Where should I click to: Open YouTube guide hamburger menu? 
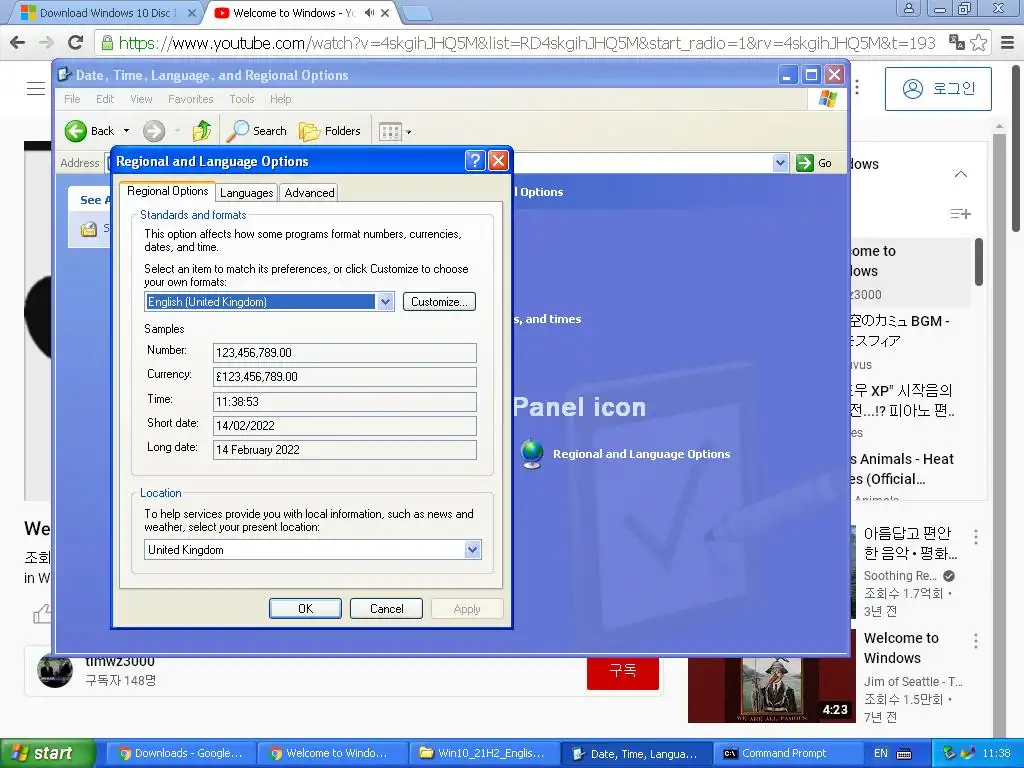coord(35,88)
